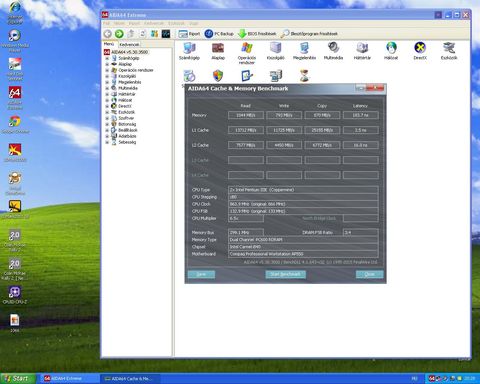The height and width of the screenshot is (384, 480).
Task: Open the Operációs rendszer icon in main pane
Action: click(247, 53)
